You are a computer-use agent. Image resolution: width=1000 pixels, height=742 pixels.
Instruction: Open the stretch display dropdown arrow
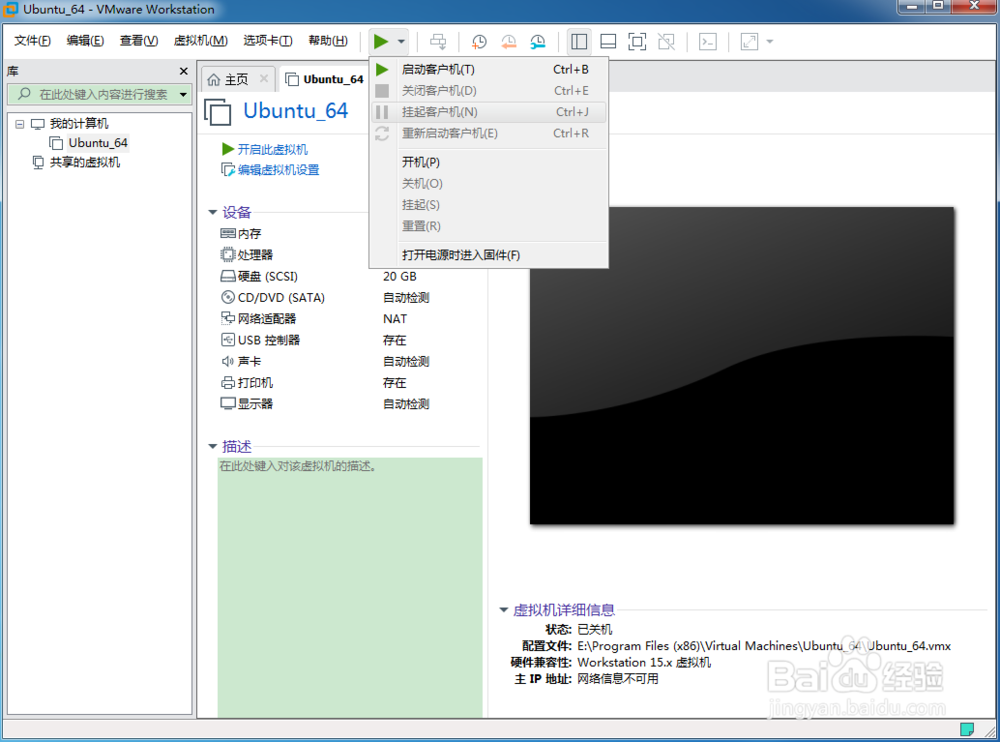click(770, 41)
